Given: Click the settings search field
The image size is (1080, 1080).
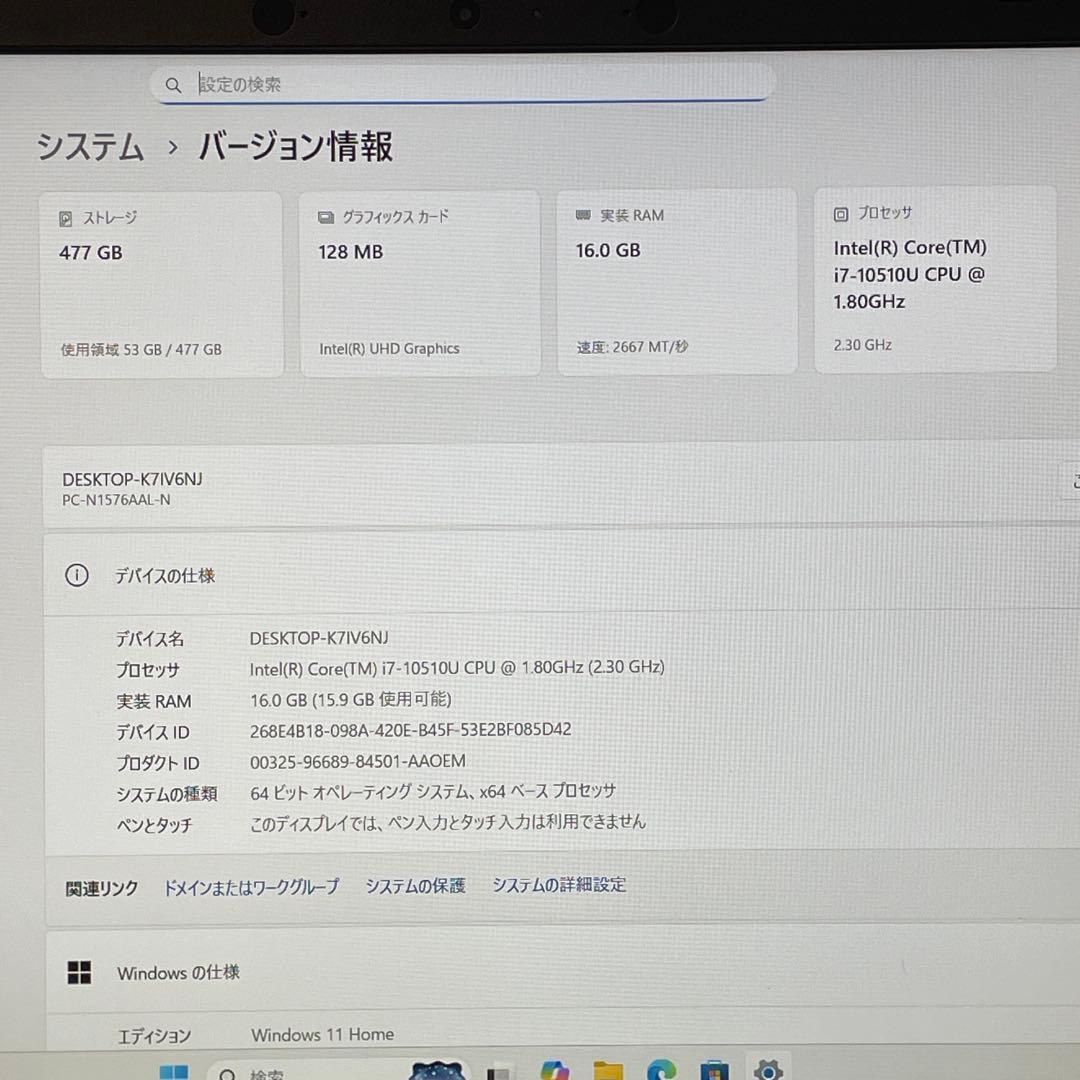Looking at the screenshot, I should click(463, 84).
